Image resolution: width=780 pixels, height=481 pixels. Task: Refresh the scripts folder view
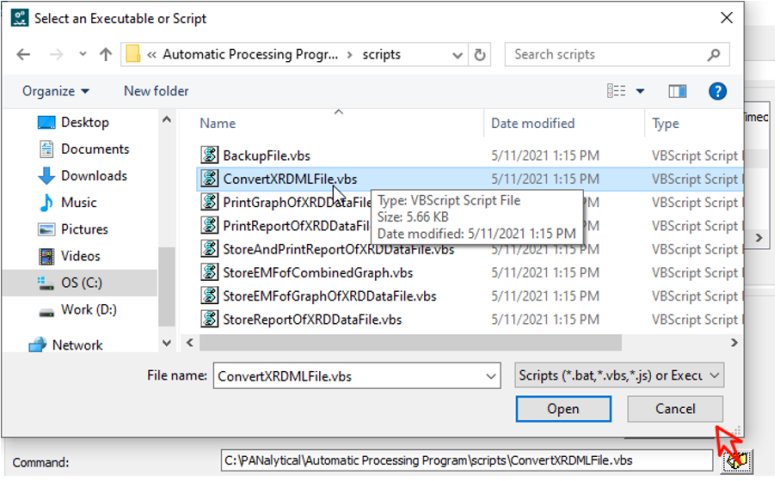481,55
